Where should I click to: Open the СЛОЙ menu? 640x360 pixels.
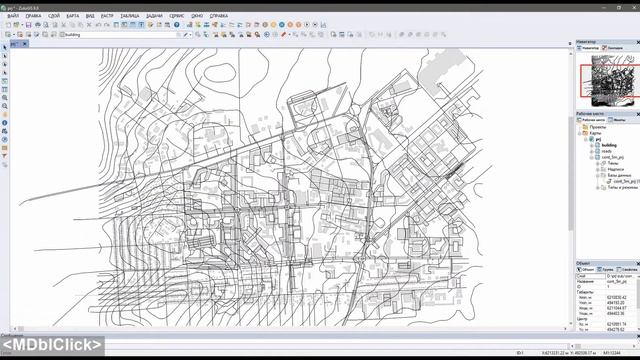click(x=54, y=16)
